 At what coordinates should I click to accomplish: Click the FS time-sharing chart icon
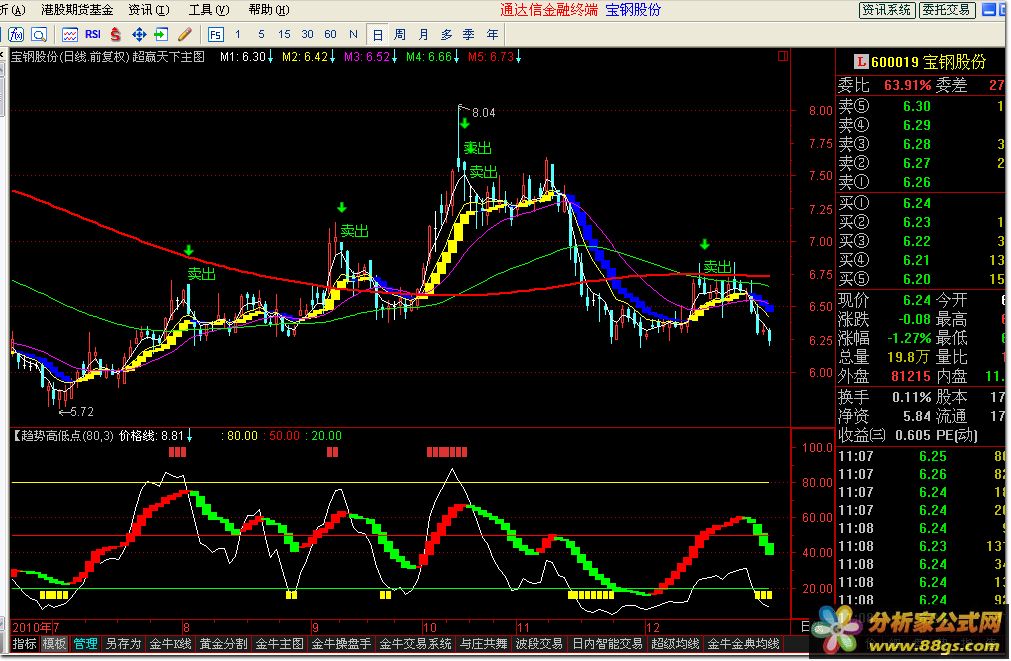pos(216,35)
